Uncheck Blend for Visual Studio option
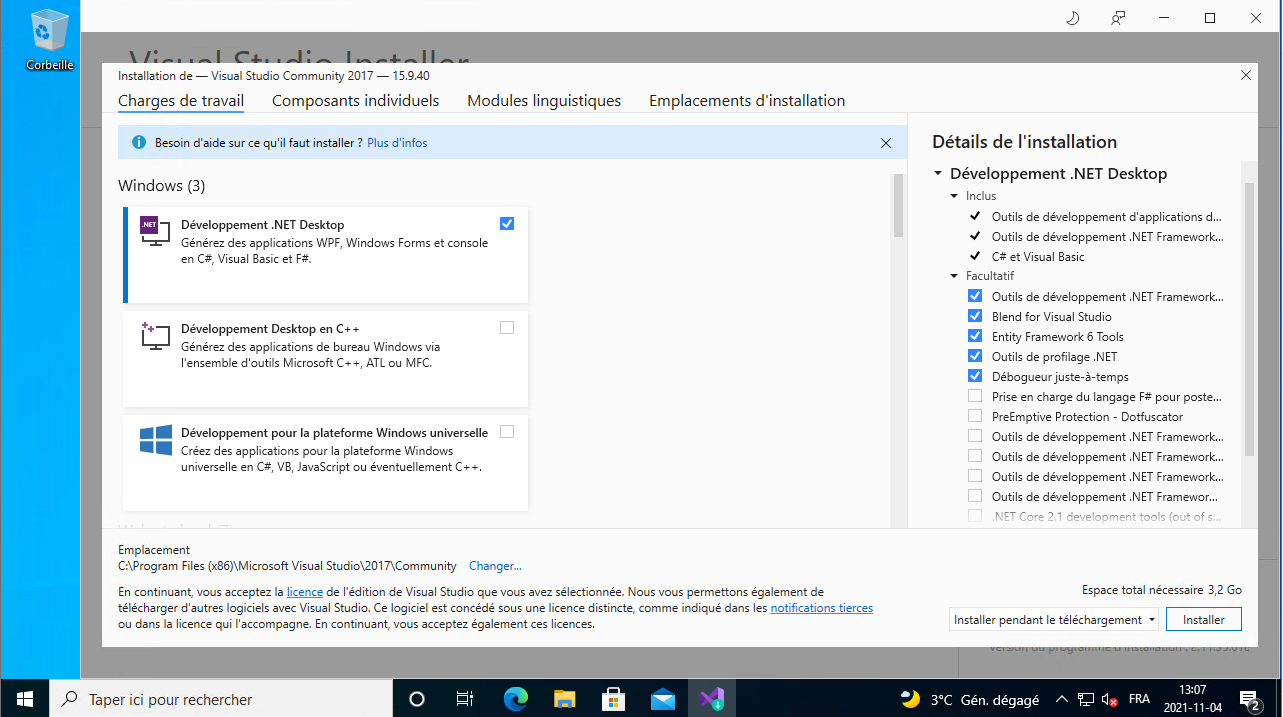This screenshot has width=1283, height=717. pos(975,317)
